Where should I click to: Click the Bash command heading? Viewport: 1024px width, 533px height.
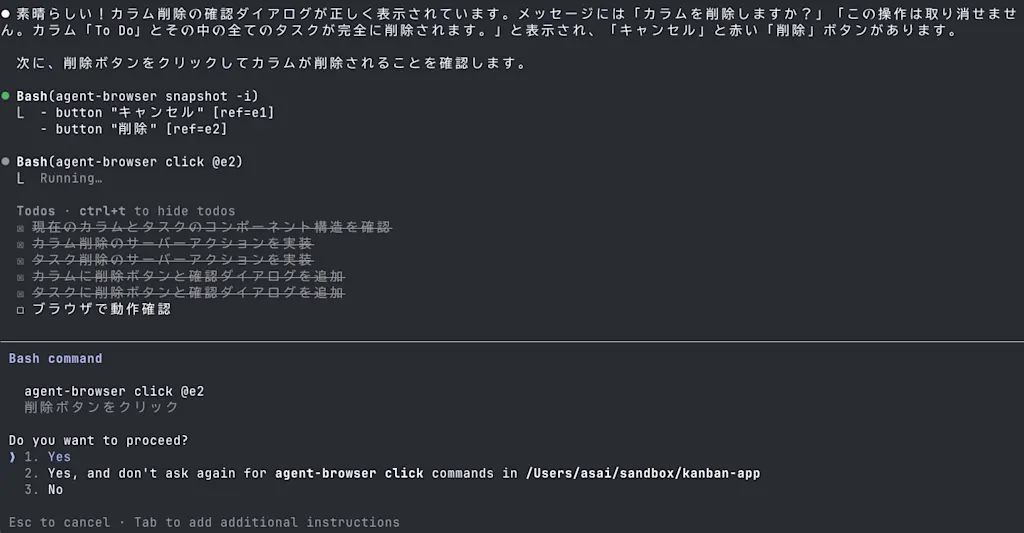click(56, 358)
